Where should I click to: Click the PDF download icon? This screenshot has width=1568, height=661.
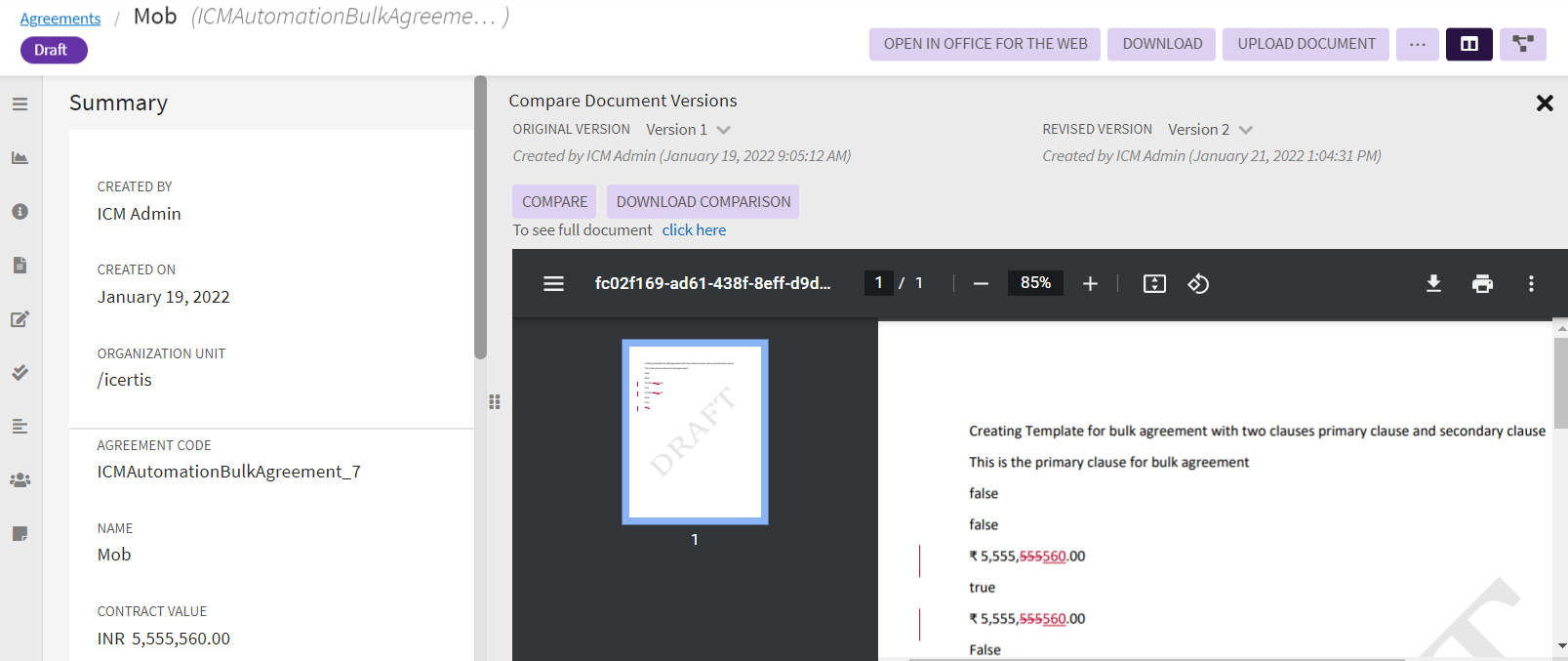pyautogui.click(x=1433, y=284)
